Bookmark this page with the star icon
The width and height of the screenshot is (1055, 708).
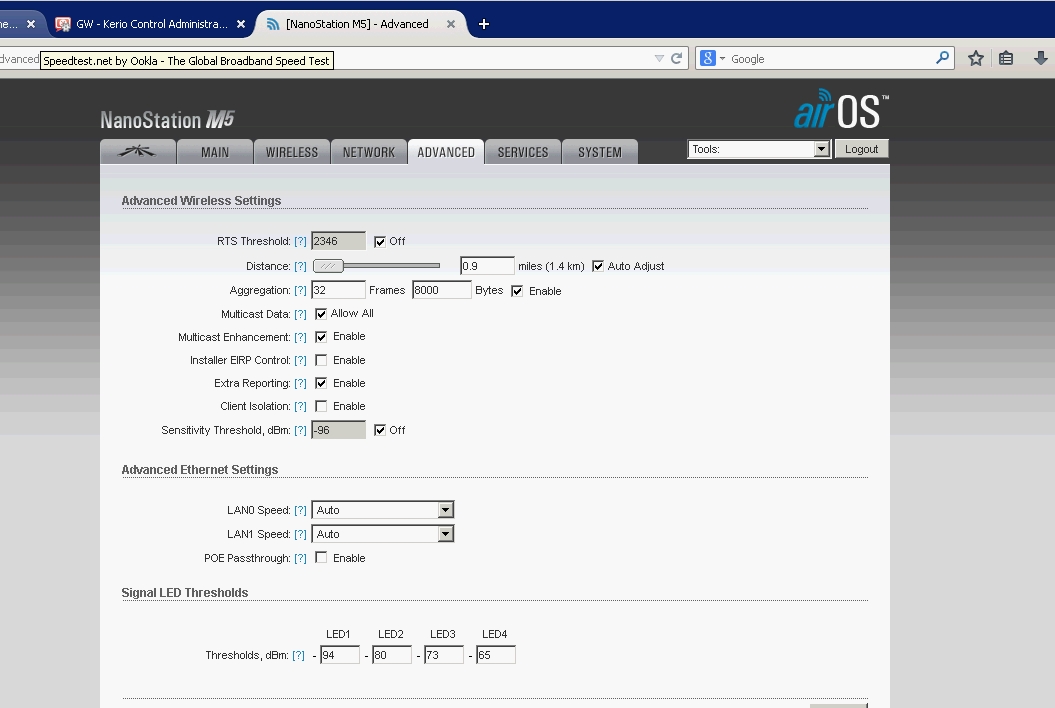pyautogui.click(x=976, y=59)
